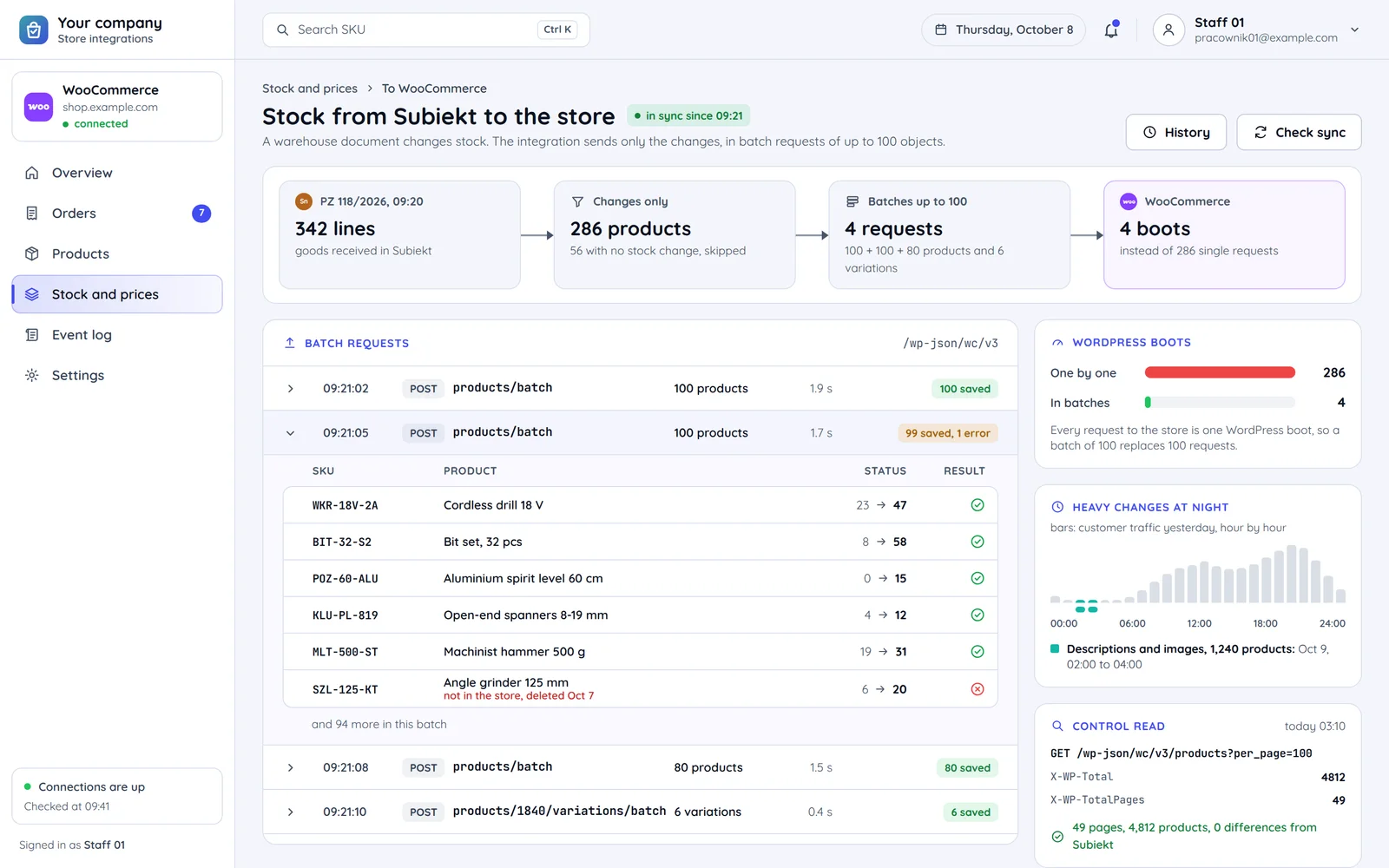The height and width of the screenshot is (868, 1389).
Task: Click the Orders badge showing 7
Action: pos(201,214)
